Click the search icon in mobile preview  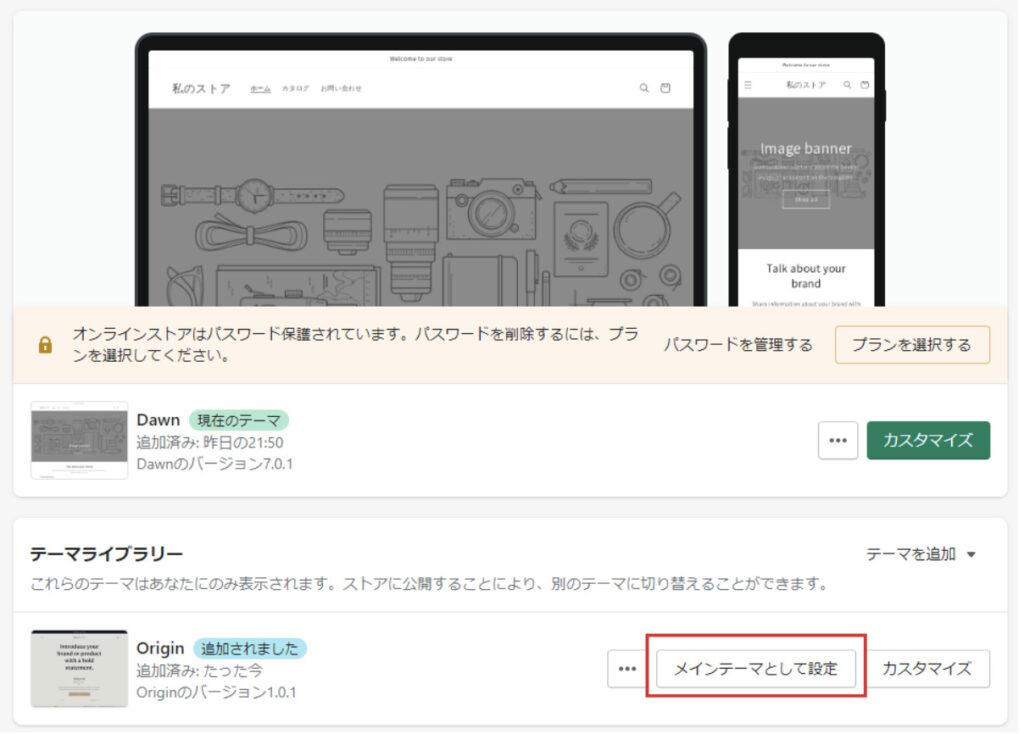[x=847, y=85]
